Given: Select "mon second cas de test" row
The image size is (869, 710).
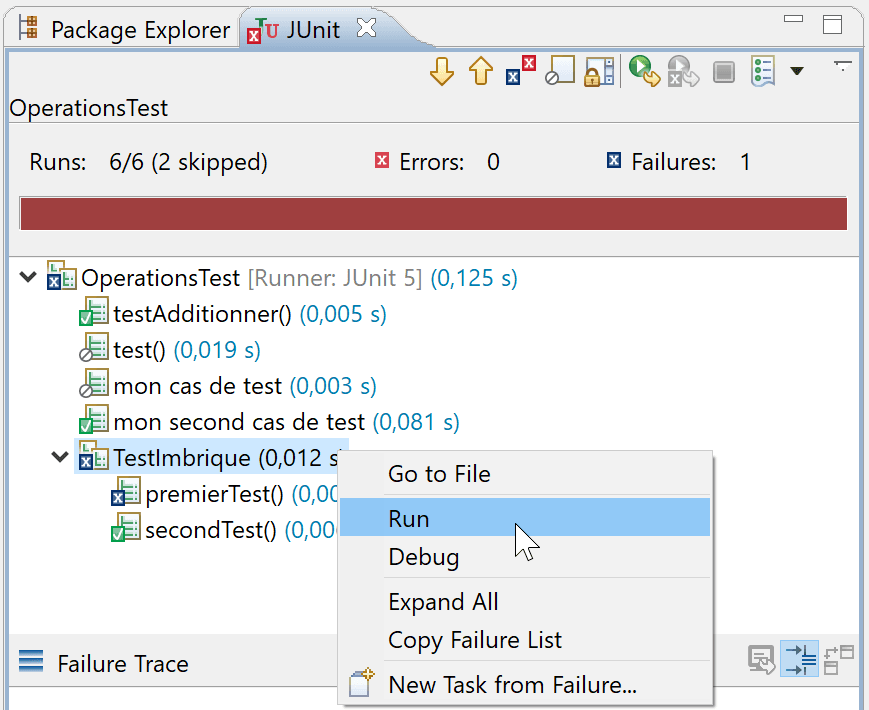Looking at the screenshot, I should 269,422.
